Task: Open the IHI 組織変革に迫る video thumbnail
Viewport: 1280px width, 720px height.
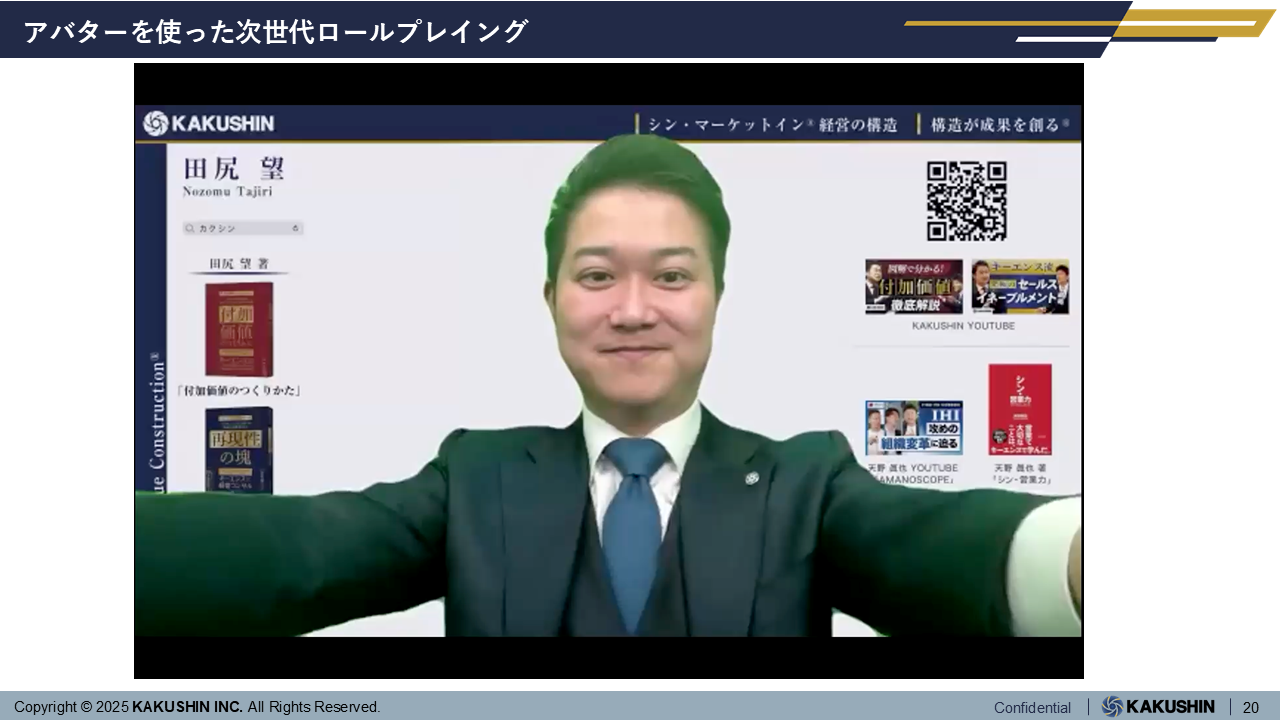Action: point(914,428)
